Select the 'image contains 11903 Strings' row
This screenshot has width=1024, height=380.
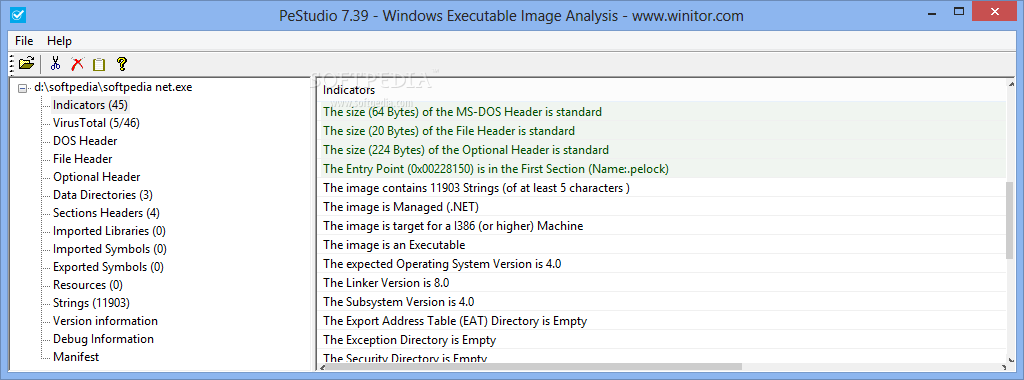coord(663,188)
